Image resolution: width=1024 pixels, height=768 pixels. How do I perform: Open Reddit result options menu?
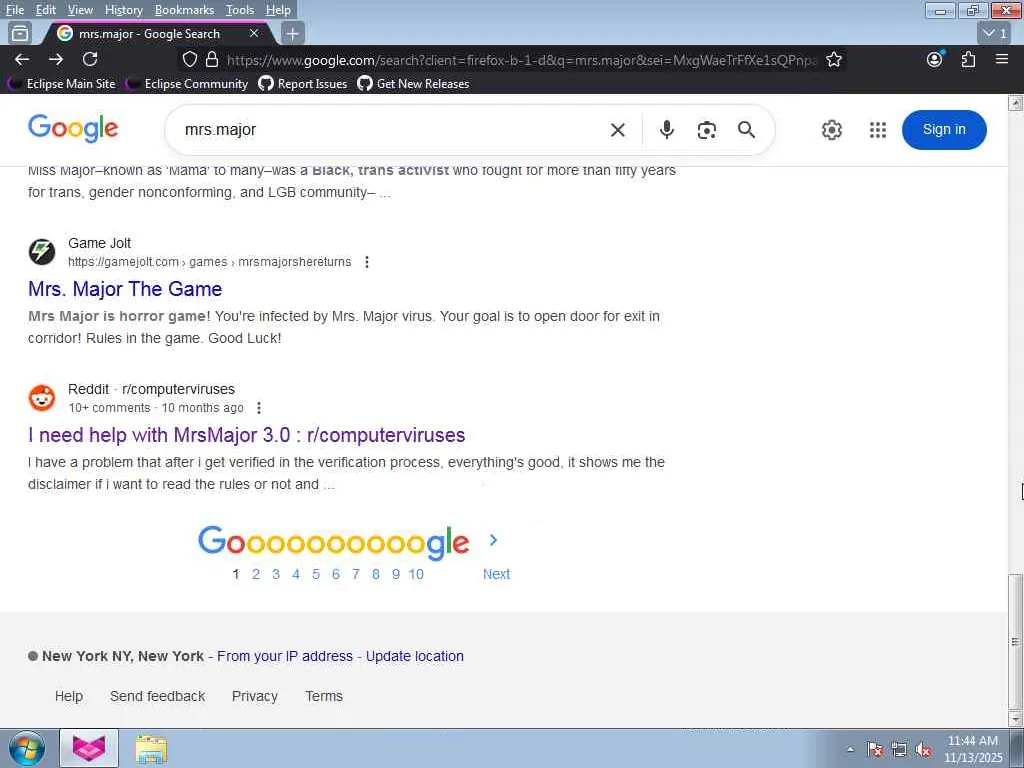pos(259,408)
